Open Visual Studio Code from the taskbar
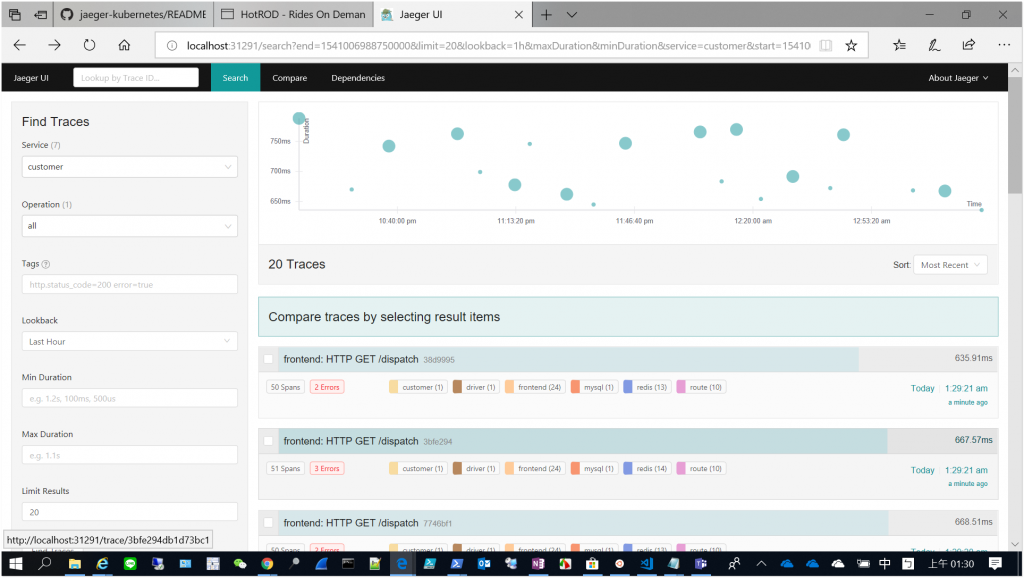The width and height of the screenshot is (1024, 578). click(x=647, y=564)
